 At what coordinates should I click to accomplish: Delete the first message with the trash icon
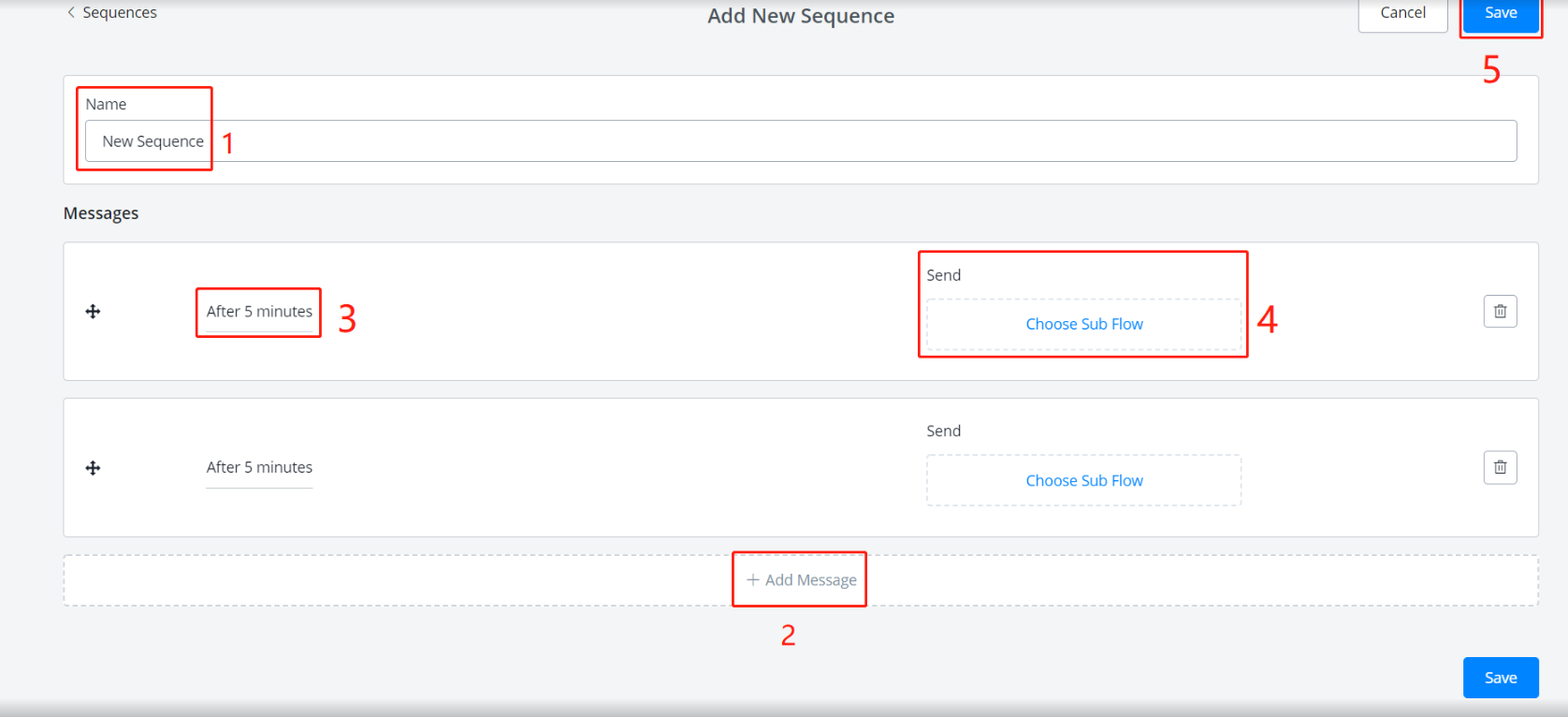click(x=1499, y=312)
